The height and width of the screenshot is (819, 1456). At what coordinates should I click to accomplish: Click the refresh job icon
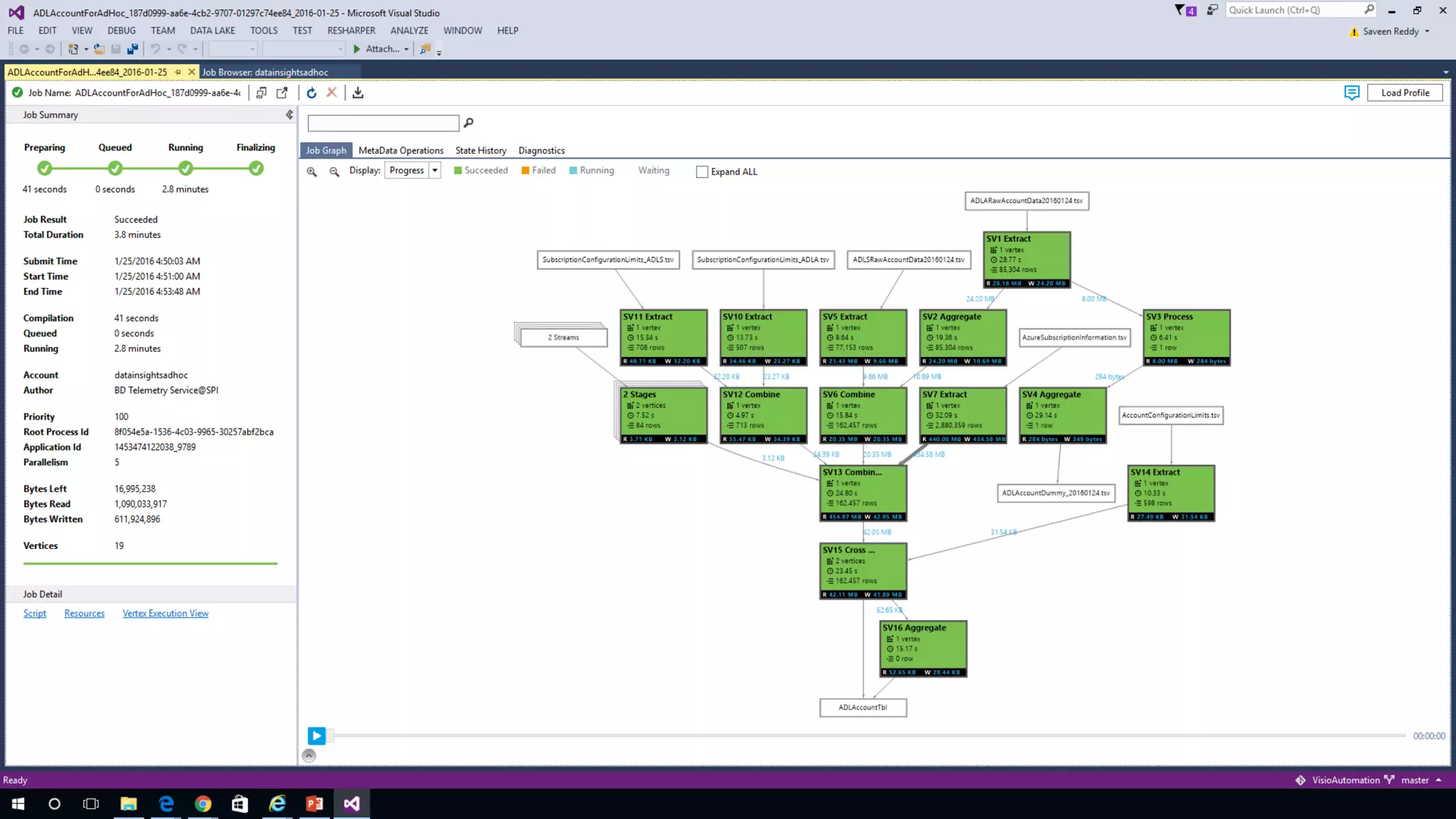click(311, 93)
